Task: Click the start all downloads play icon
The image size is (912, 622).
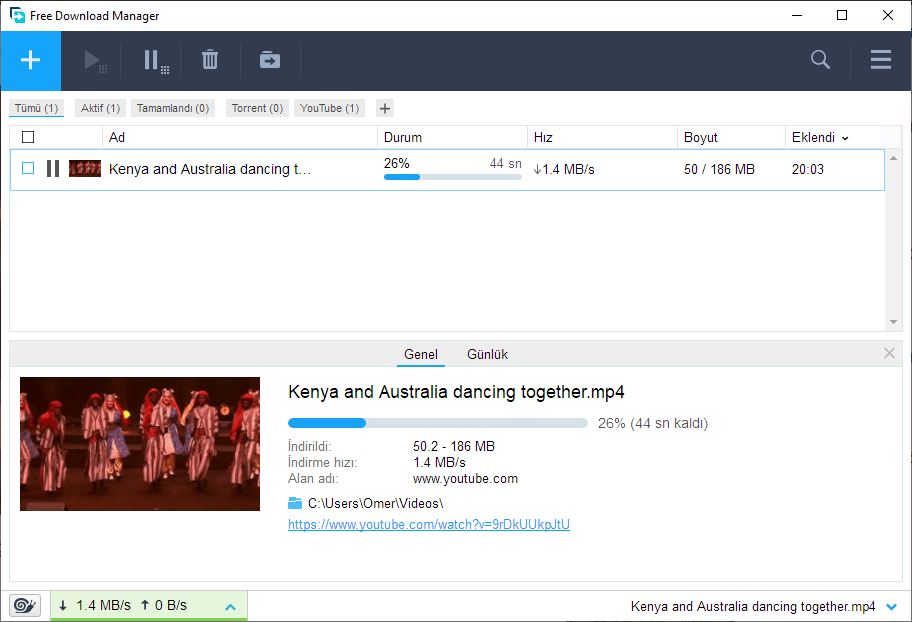Action: coord(96,61)
